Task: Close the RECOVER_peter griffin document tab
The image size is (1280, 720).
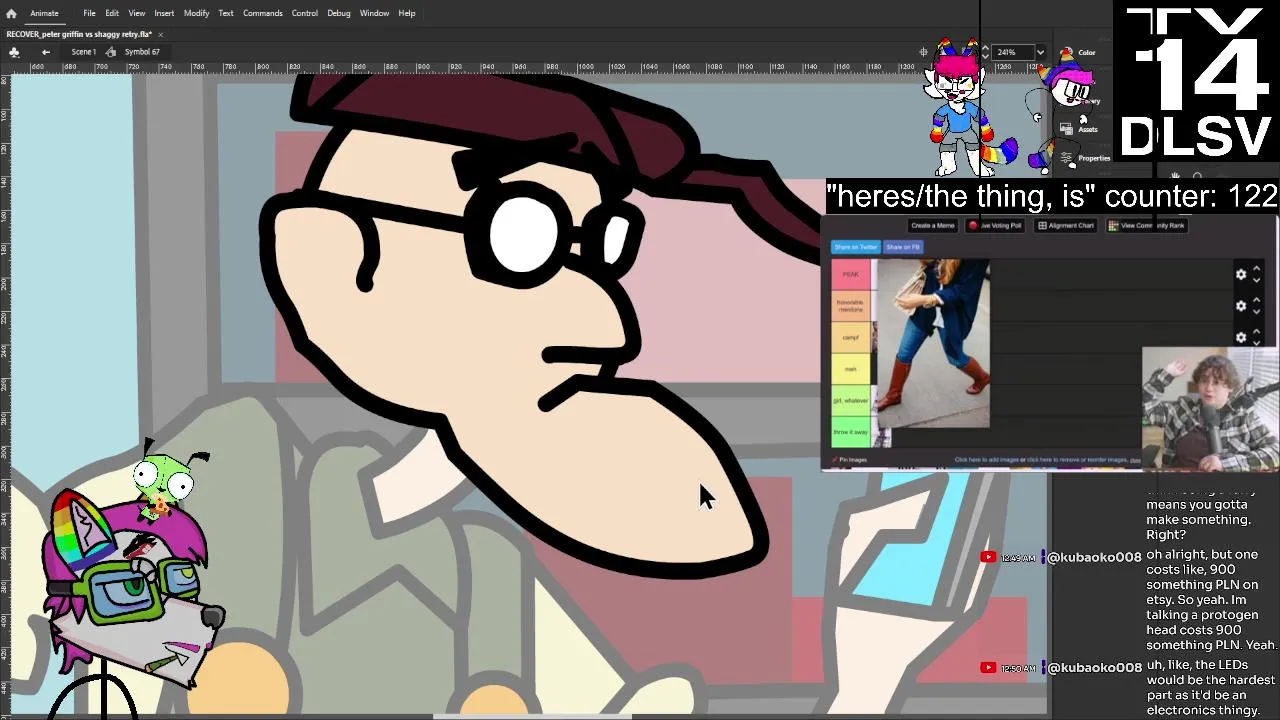Action: (160, 34)
